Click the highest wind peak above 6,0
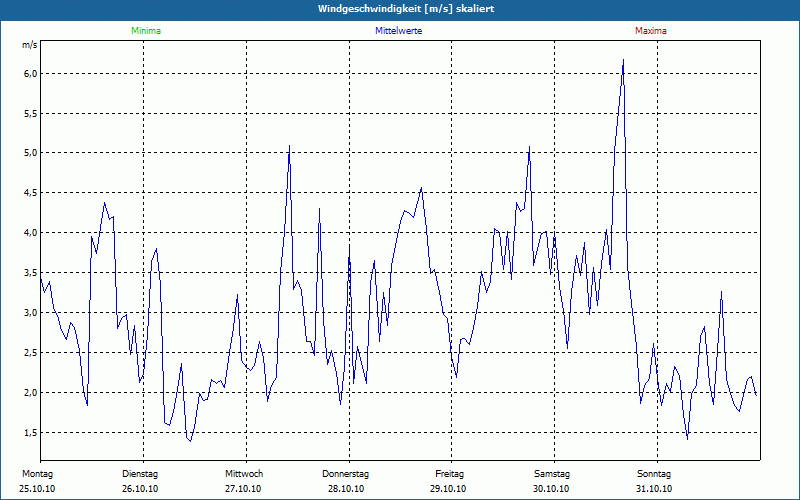Viewport: 800px width, 500px height. [623, 61]
